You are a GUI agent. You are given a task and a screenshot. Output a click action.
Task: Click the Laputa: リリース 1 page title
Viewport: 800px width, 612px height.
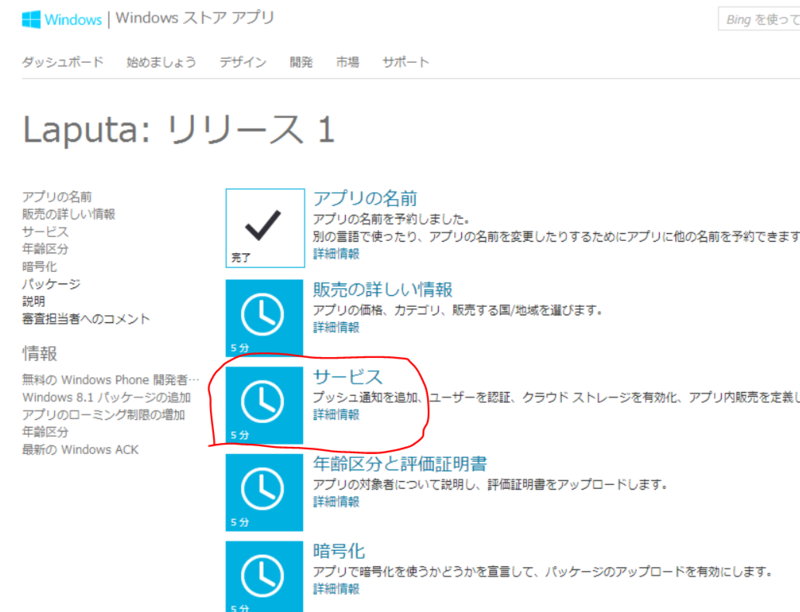[x=179, y=130]
